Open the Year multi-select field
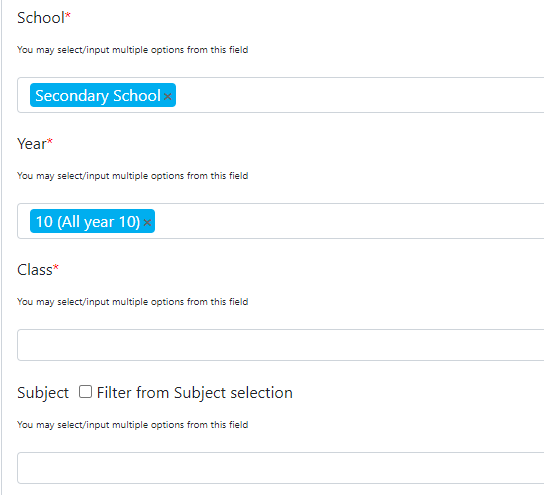 (x=281, y=221)
